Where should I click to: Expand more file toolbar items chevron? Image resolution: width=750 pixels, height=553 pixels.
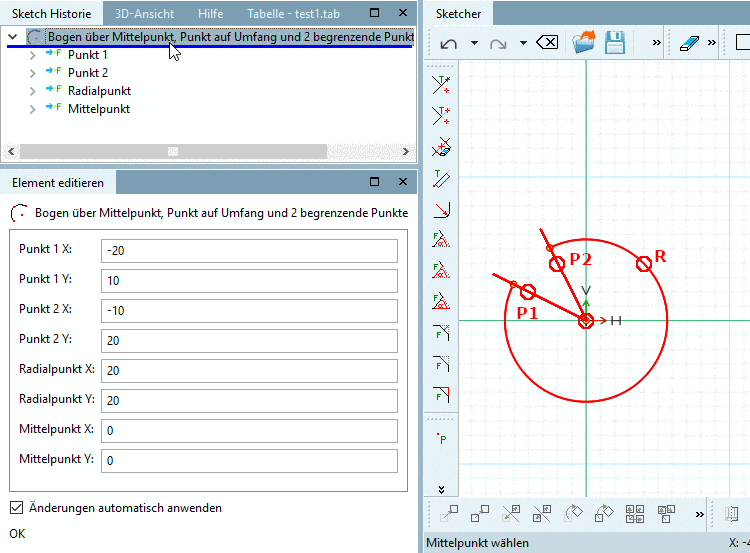tap(656, 43)
